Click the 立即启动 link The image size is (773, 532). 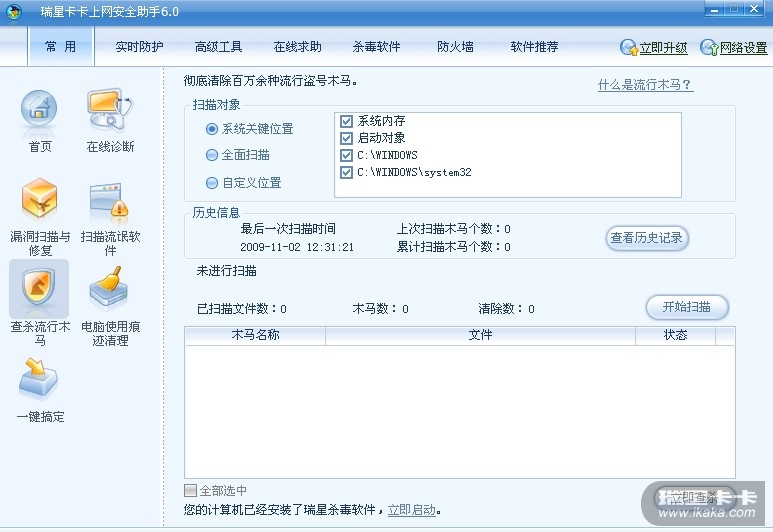tap(412, 510)
